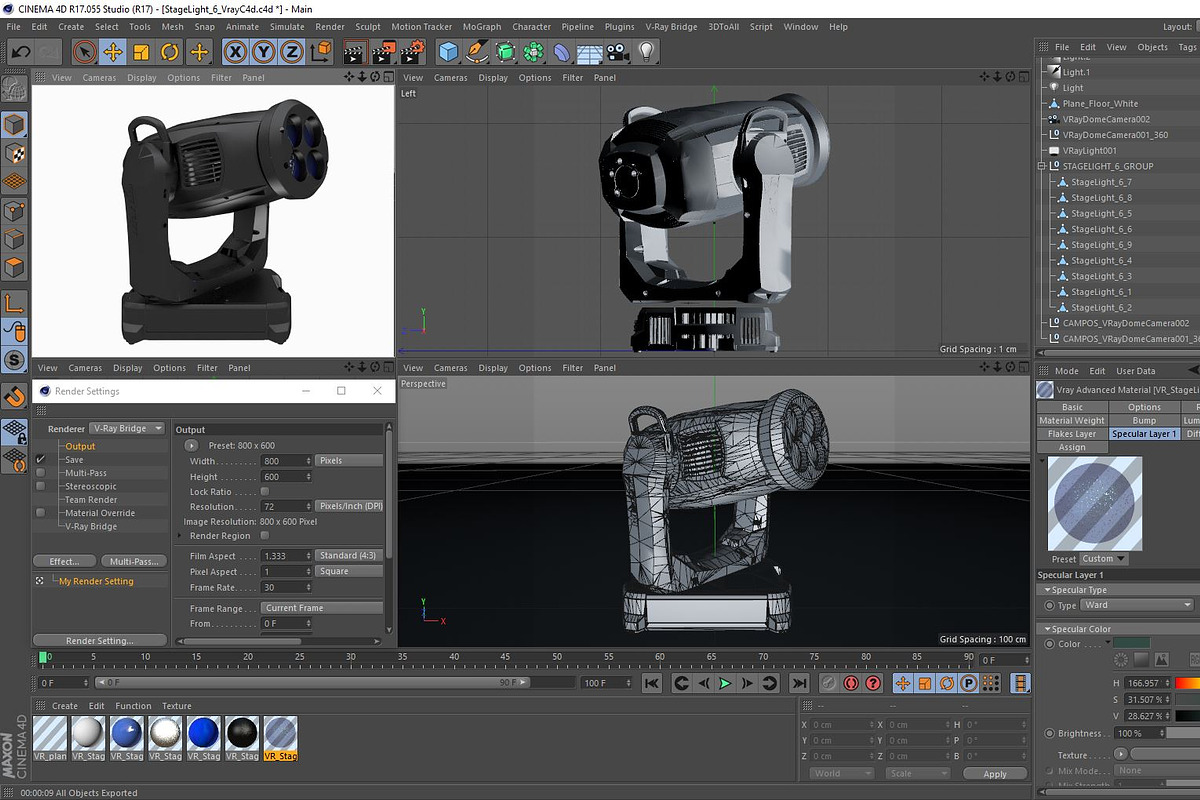
Task: Click Apply in the coordinates panel
Action: 995,773
